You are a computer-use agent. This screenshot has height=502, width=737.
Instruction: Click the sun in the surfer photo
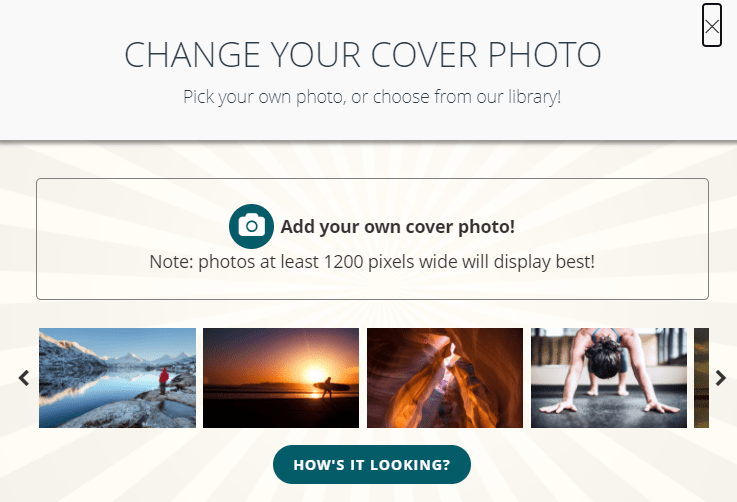pos(315,375)
